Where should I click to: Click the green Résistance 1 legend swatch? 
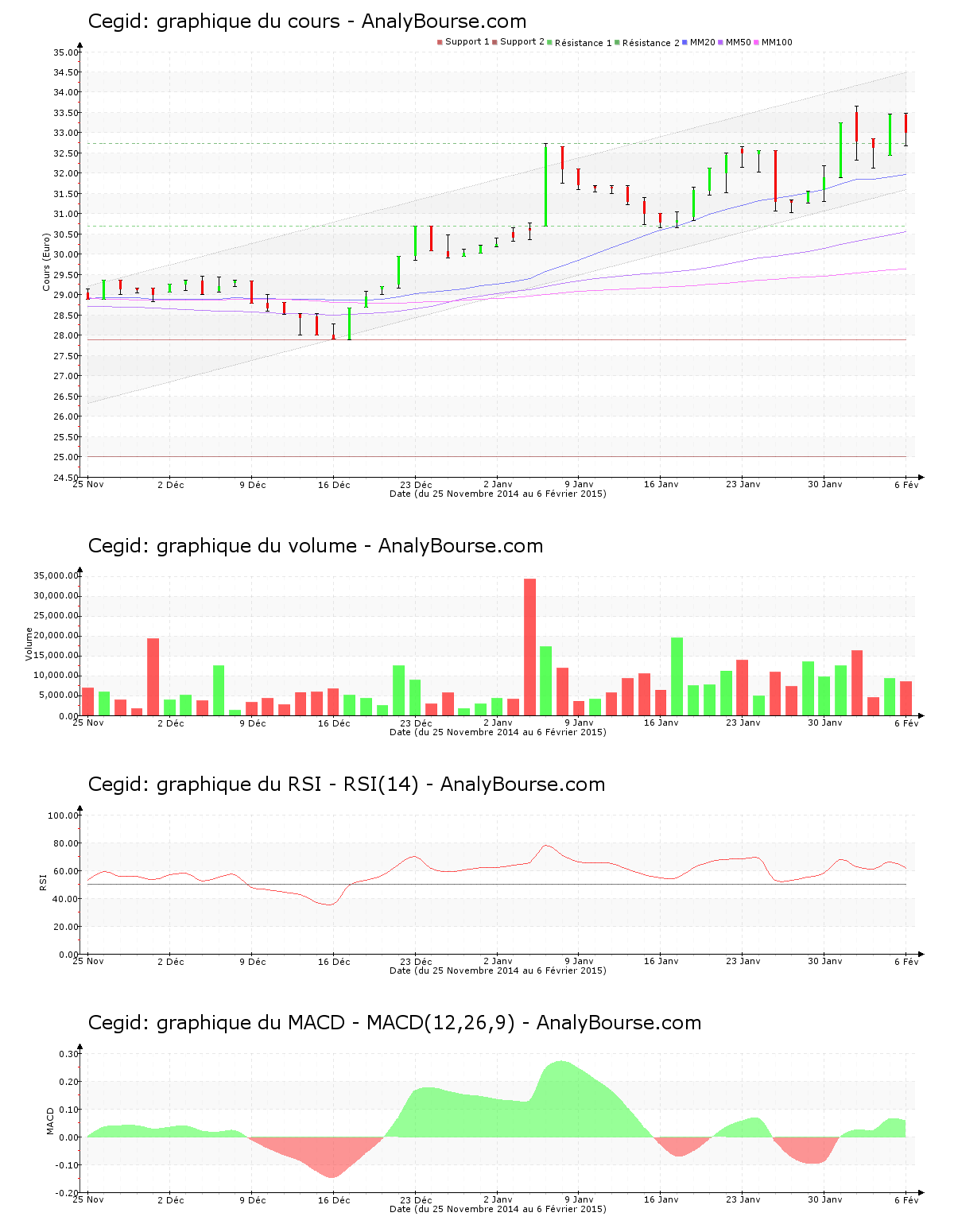(549, 42)
